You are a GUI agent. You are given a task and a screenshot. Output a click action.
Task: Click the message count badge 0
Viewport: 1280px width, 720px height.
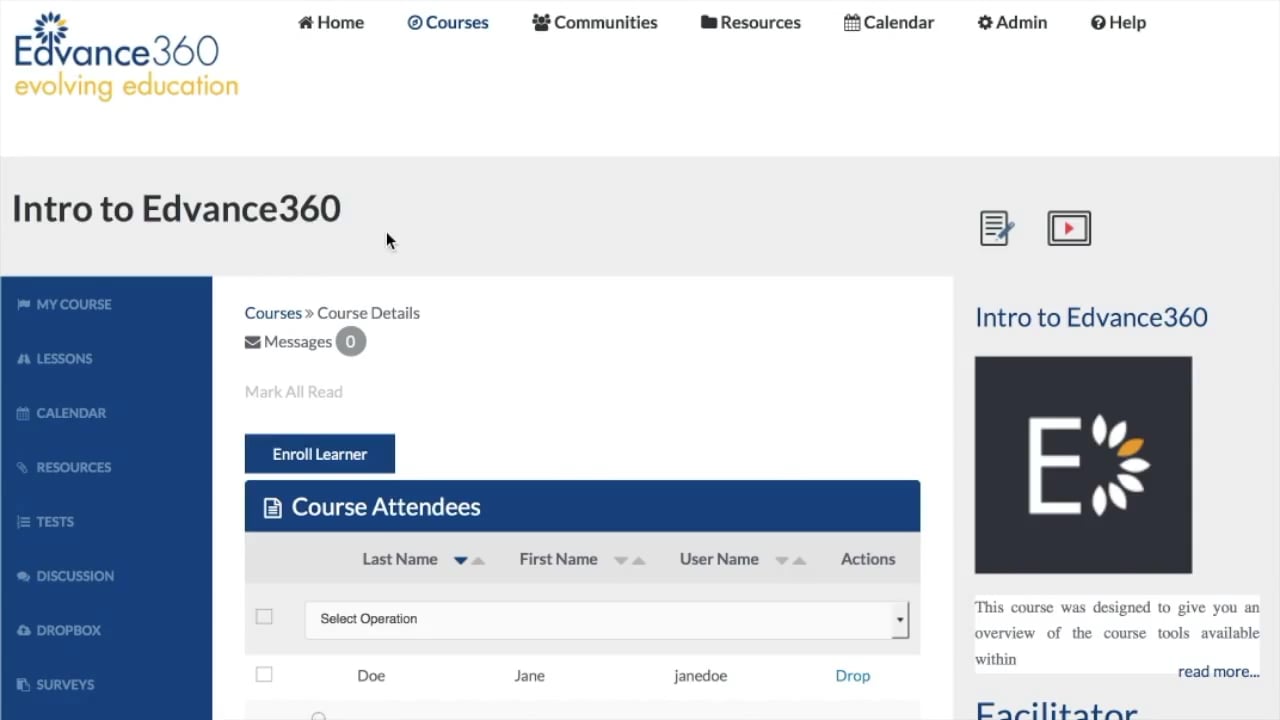point(350,342)
